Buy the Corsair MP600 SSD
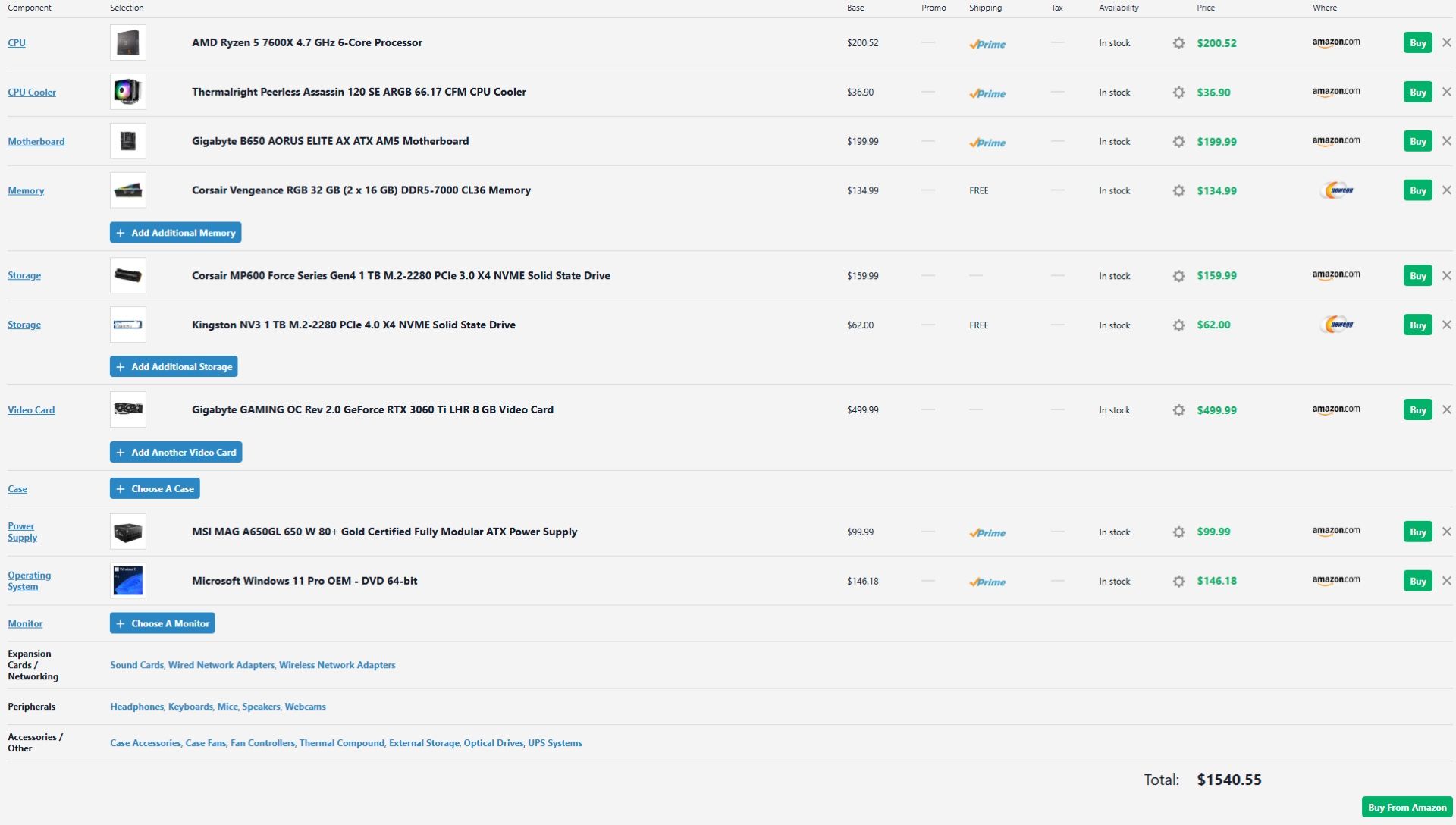1456x825 pixels. [x=1417, y=276]
